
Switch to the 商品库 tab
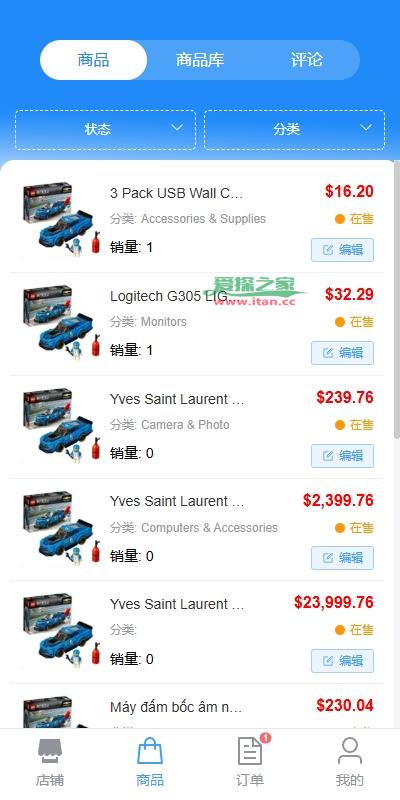click(x=200, y=60)
